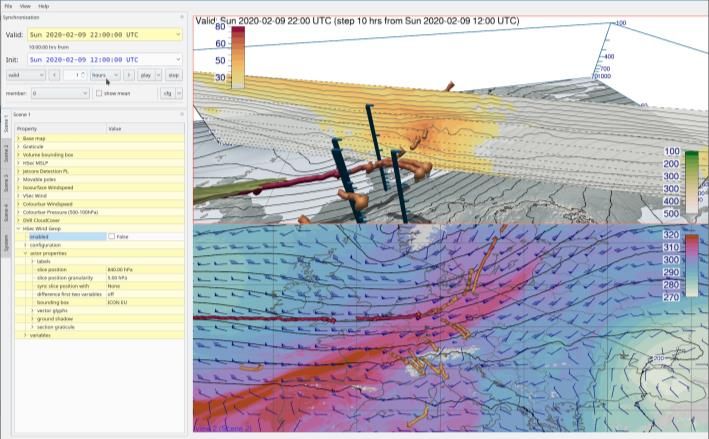The width and height of the screenshot is (709, 439).
Task: Expand the variables group
Action: (25, 335)
